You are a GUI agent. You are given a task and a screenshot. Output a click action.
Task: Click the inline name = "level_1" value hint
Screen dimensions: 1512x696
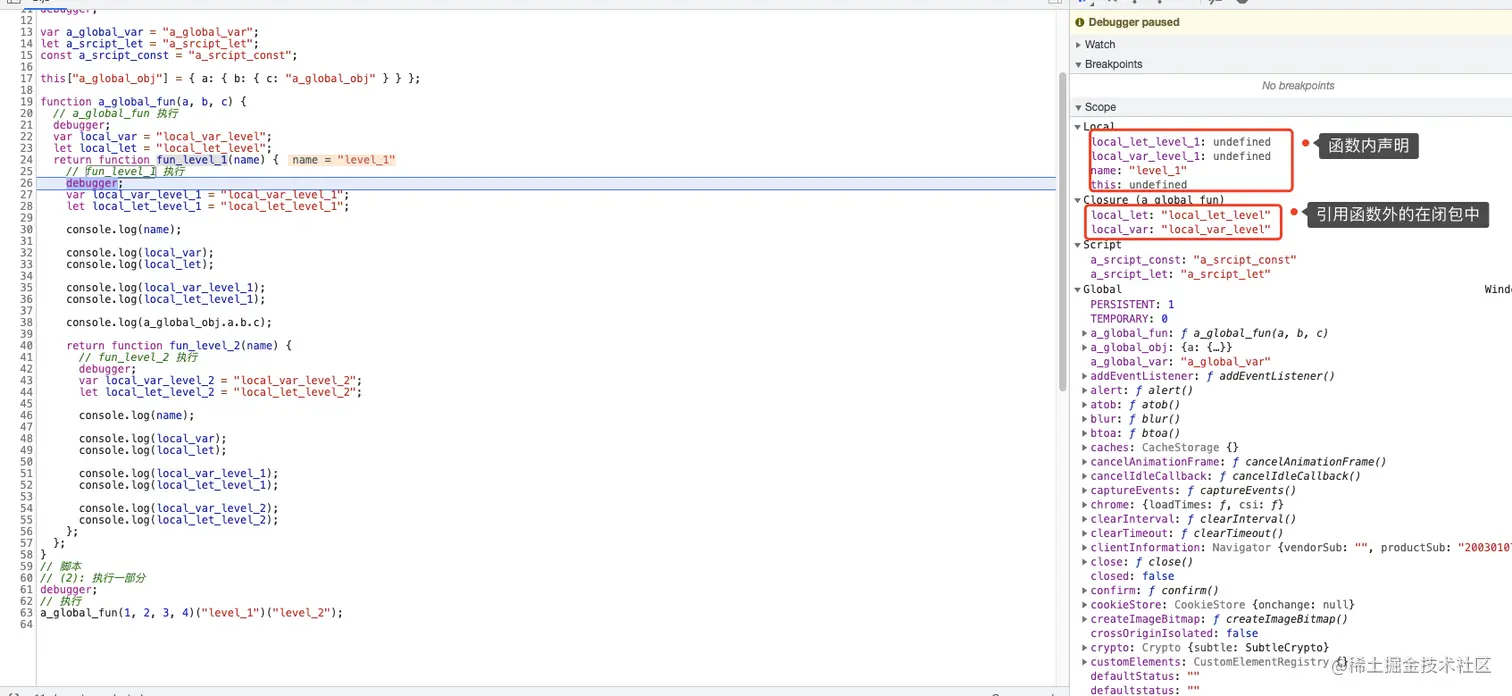(x=343, y=160)
